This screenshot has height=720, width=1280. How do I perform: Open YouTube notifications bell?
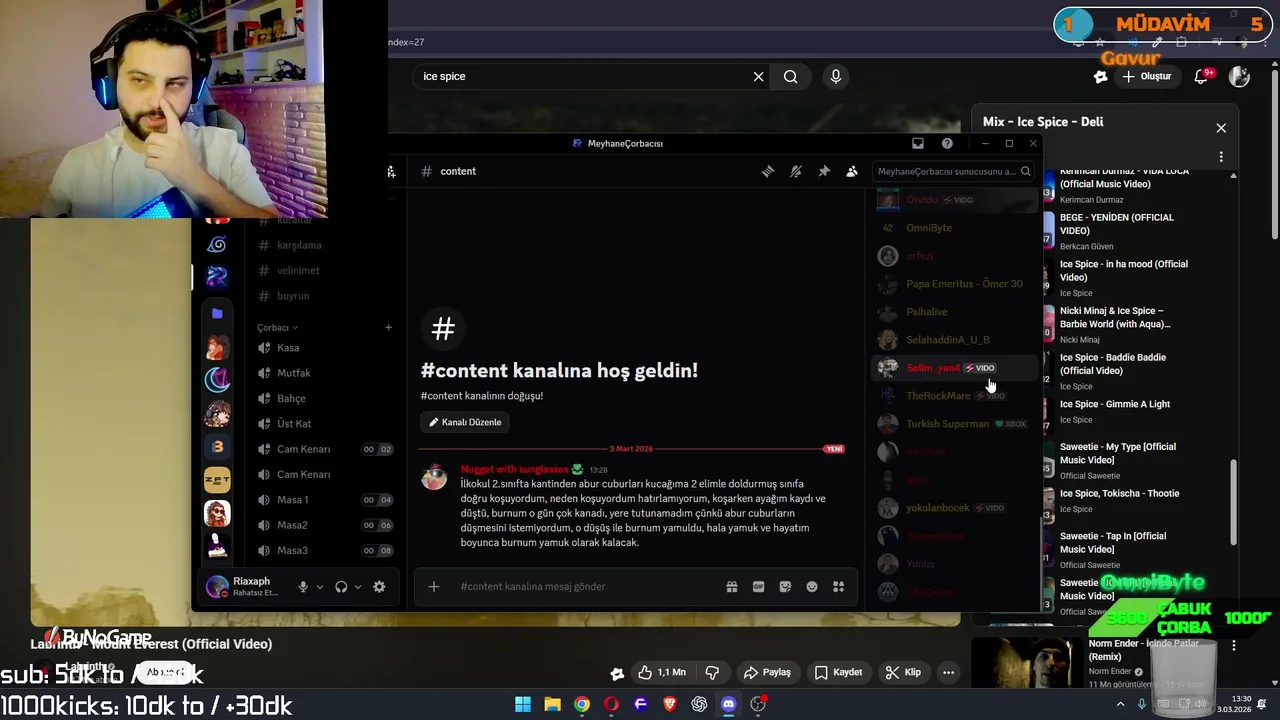pyautogui.click(x=1202, y=76)
